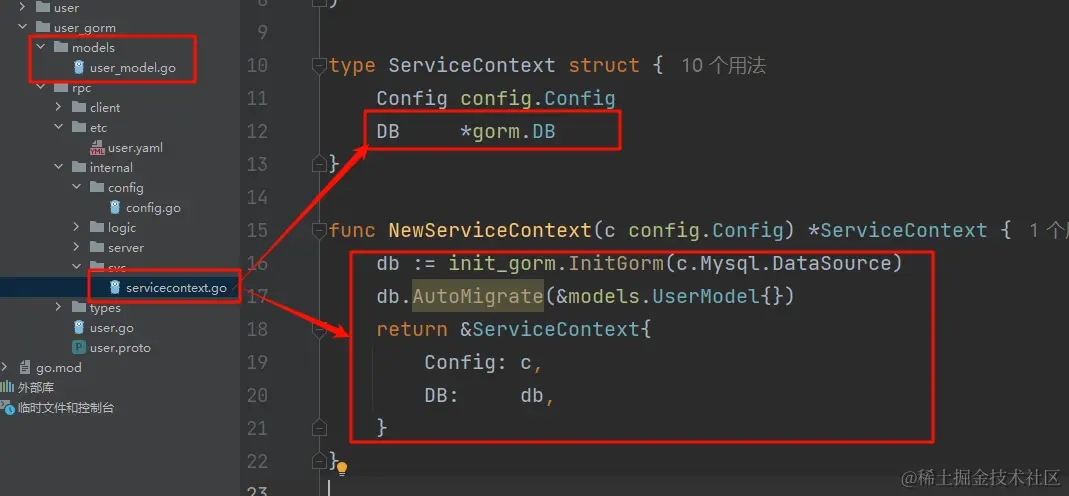Screen dimensions: 1069x496
Task: Click line number 20 in the gutter
Action: click(258, 395)
